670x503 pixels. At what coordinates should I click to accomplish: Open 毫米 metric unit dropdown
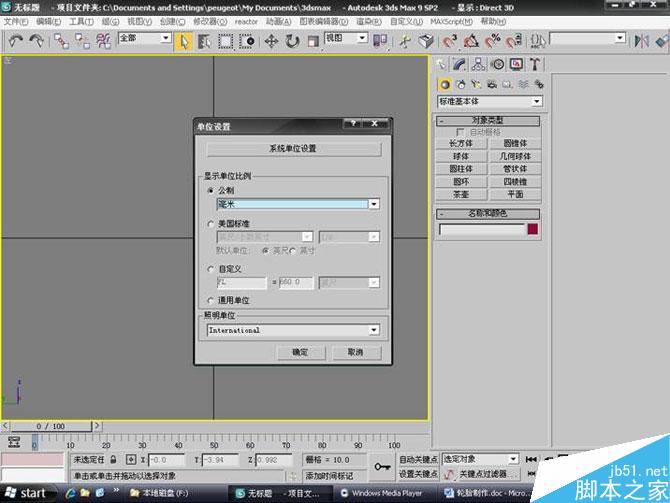tap(374, 204)
